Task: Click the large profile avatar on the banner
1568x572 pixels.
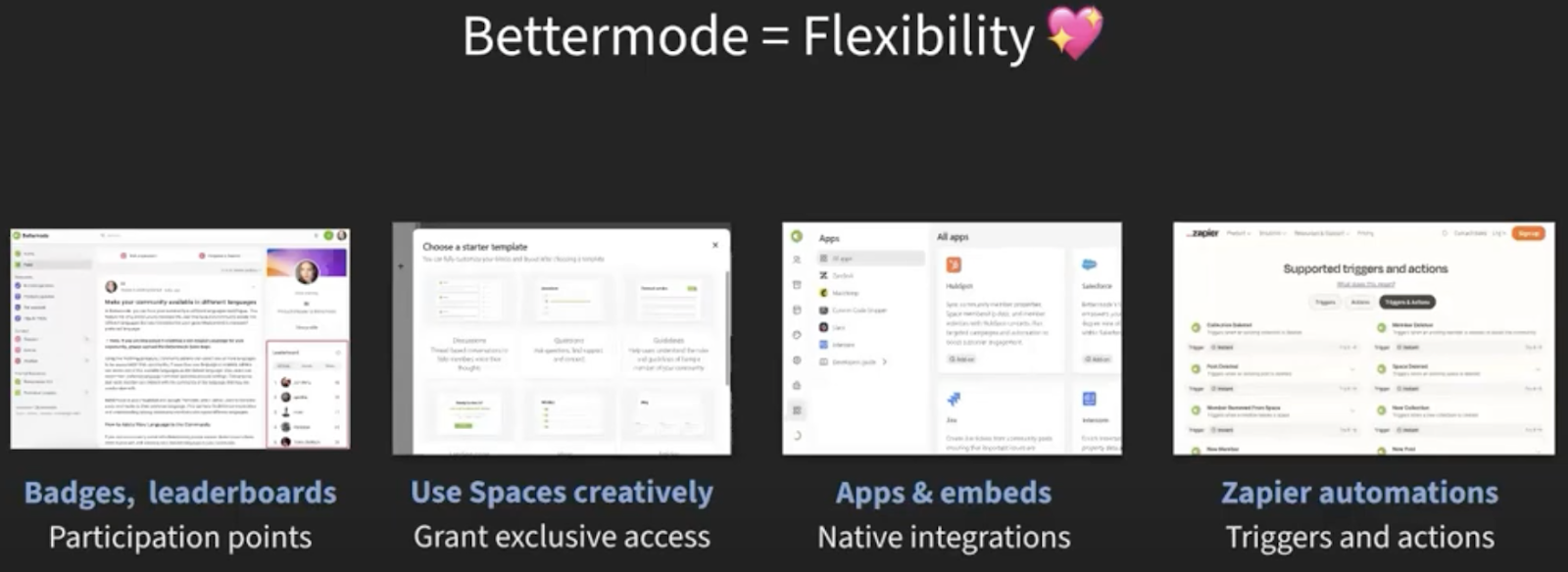Action: [x=307, y=272]
